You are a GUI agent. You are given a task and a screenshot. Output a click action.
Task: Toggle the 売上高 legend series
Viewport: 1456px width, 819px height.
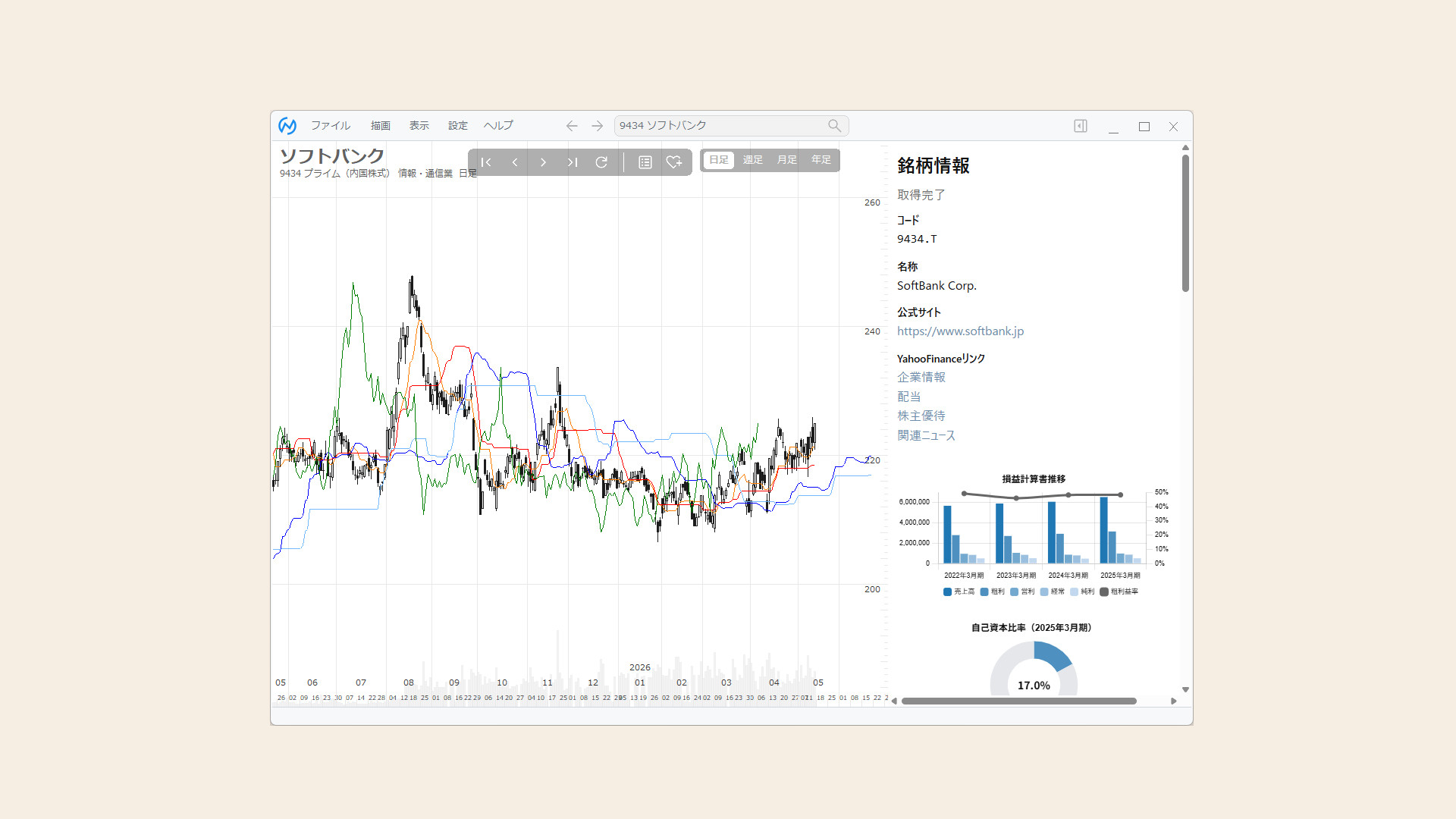[x=959, y=591]
